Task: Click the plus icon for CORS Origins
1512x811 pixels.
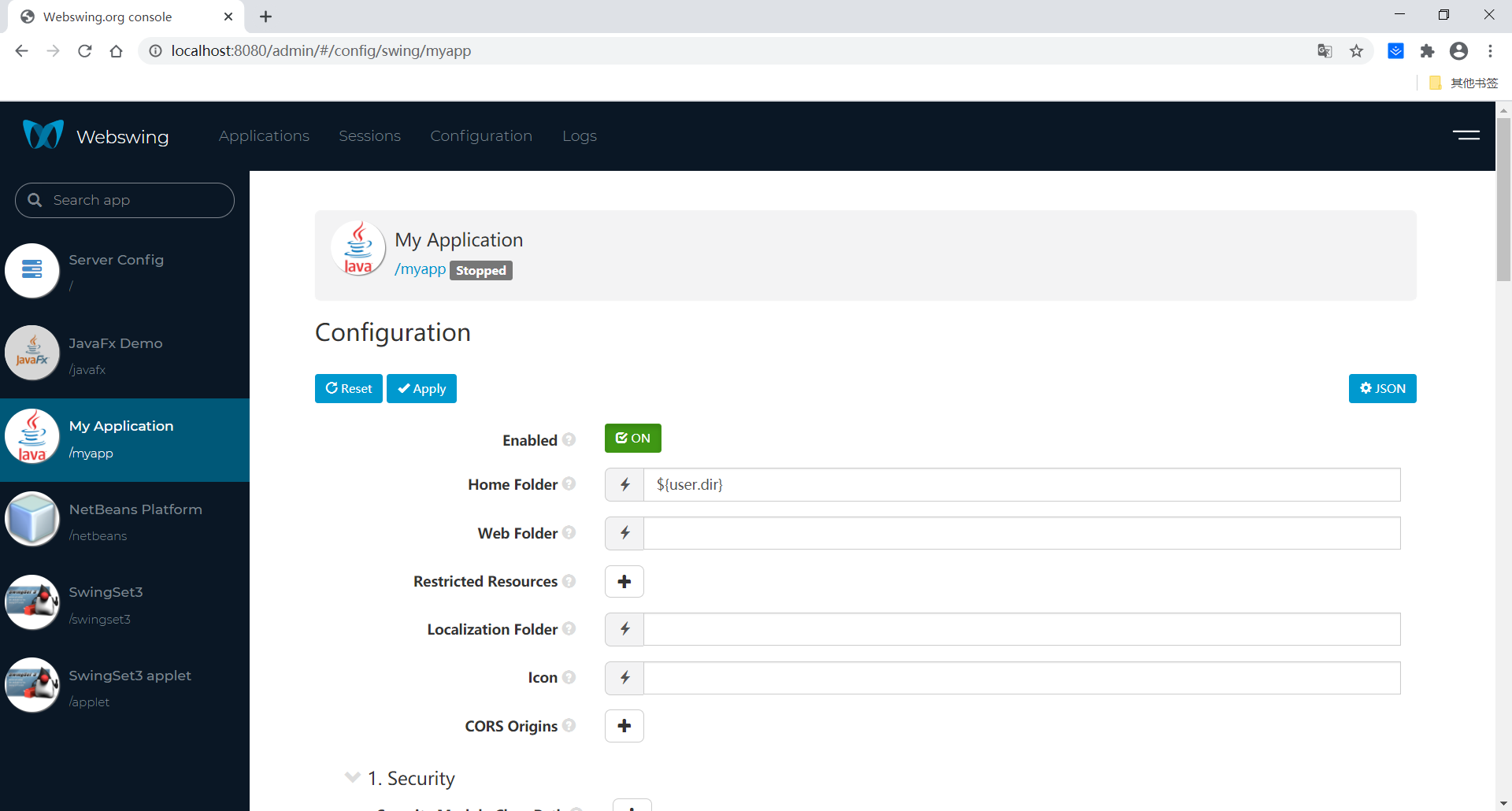Action: (x=624, y=725)
